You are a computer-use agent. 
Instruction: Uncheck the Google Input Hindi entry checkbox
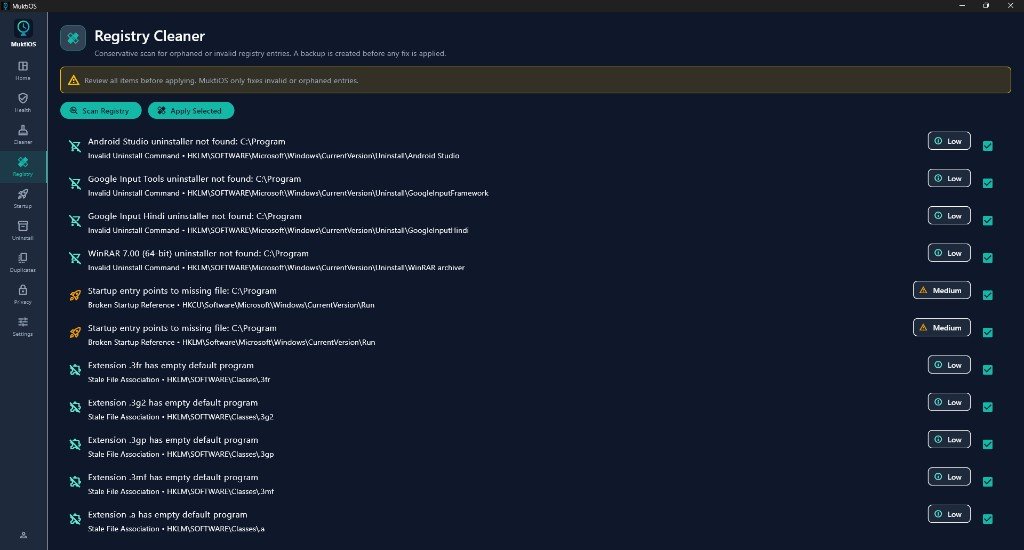(987, 221)
